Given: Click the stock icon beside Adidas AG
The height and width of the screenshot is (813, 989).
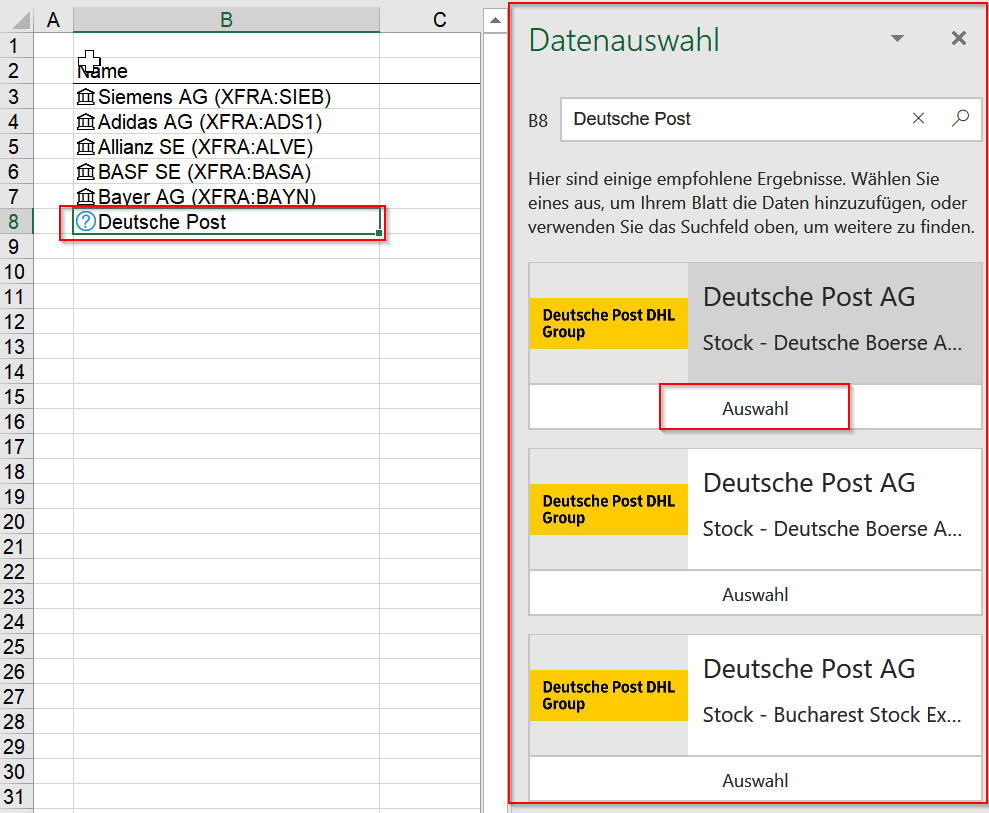Looking at the screenshot, I should click(85, 122).
